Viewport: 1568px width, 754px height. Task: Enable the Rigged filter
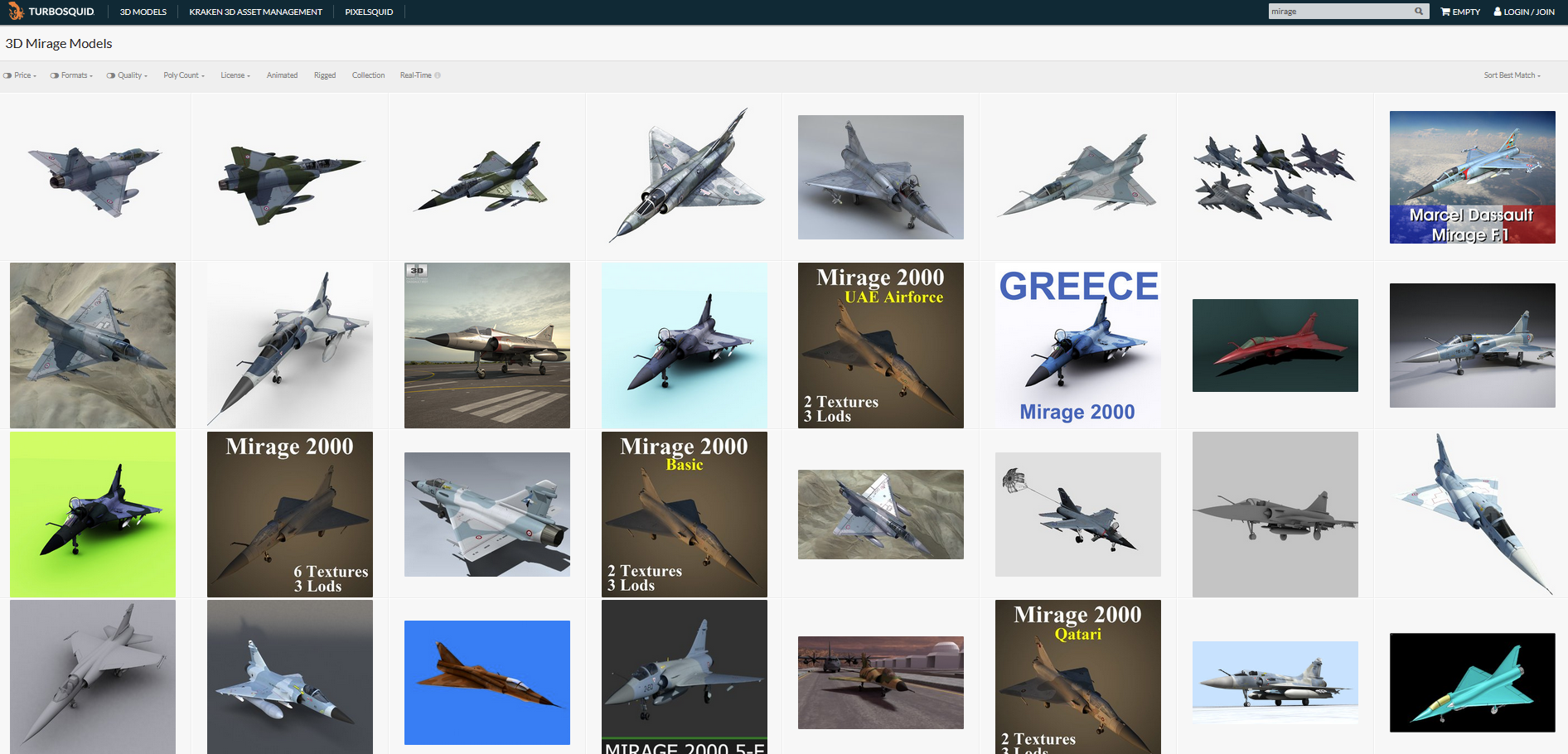pos(325,75)
